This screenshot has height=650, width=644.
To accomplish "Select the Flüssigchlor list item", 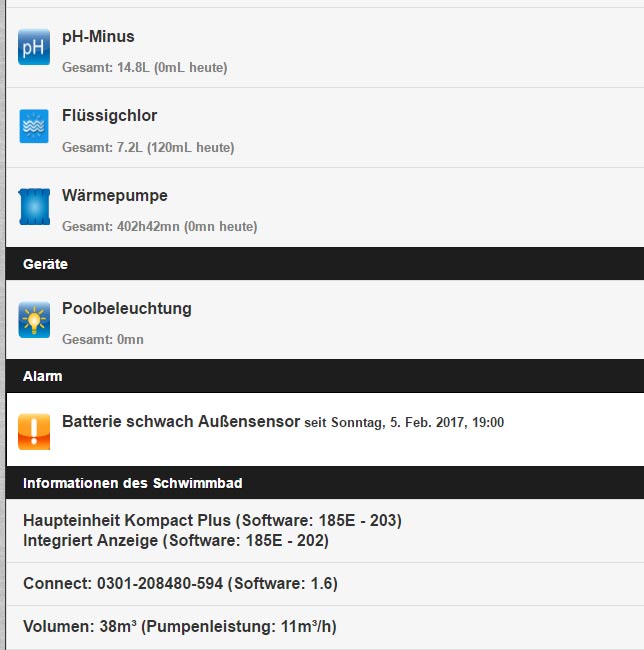I will [325, 128].
